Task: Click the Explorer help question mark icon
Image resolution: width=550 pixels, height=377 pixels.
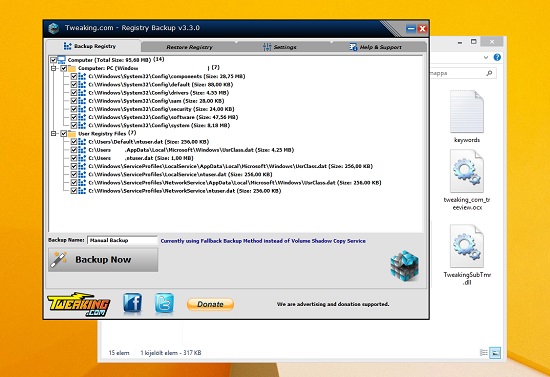Action: click(497, 57)
